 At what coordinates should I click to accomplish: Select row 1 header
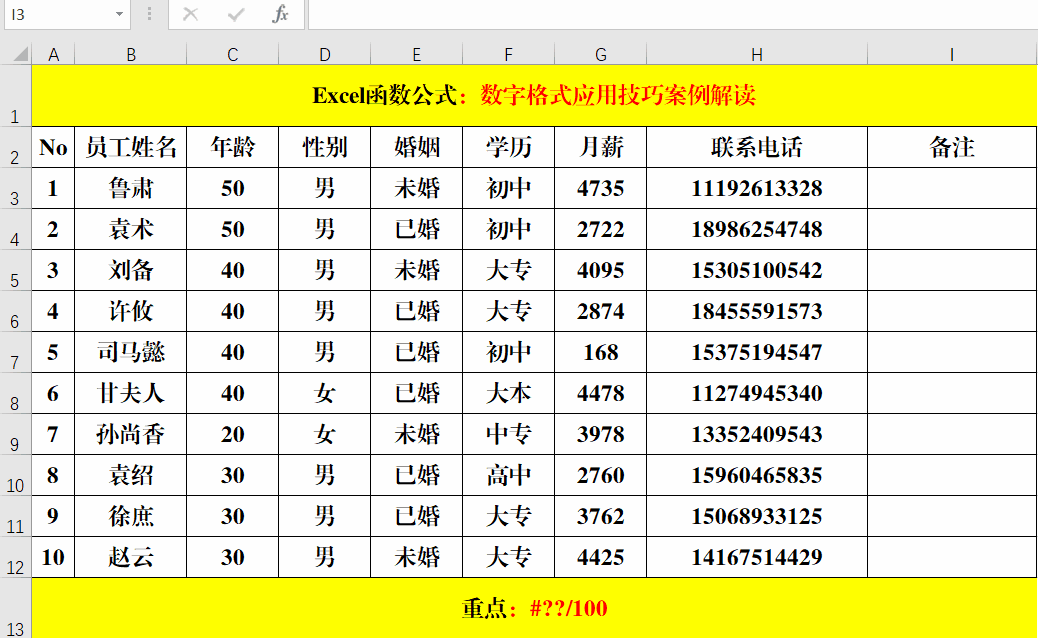15,96
